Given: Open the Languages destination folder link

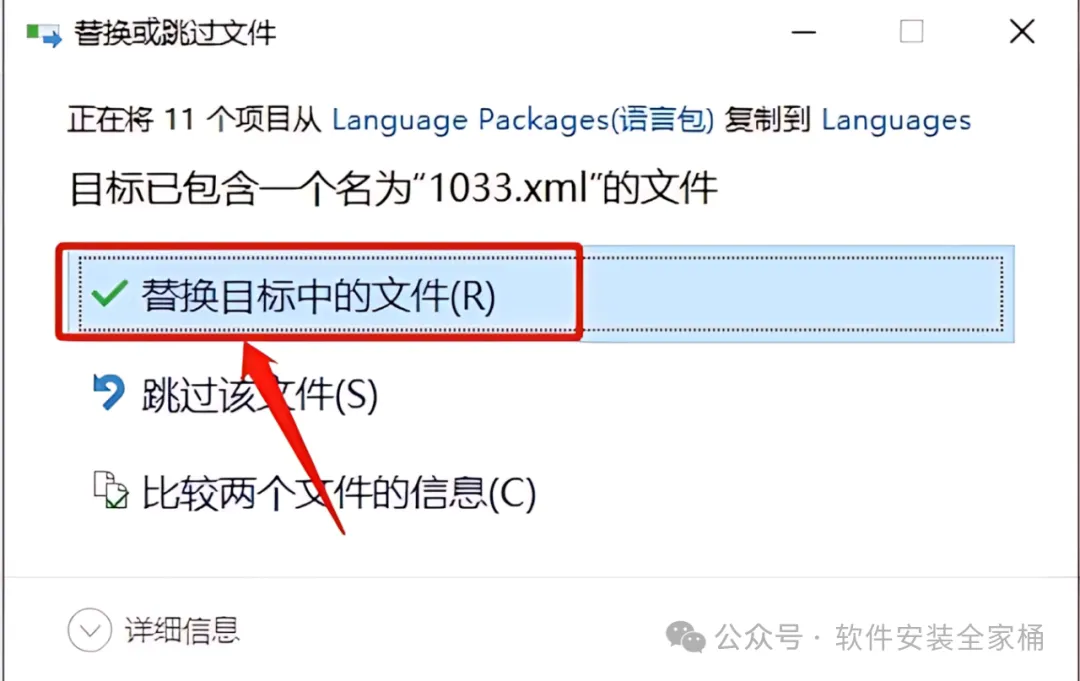Looking at the screenshot, I should click(x=896, y=121).
